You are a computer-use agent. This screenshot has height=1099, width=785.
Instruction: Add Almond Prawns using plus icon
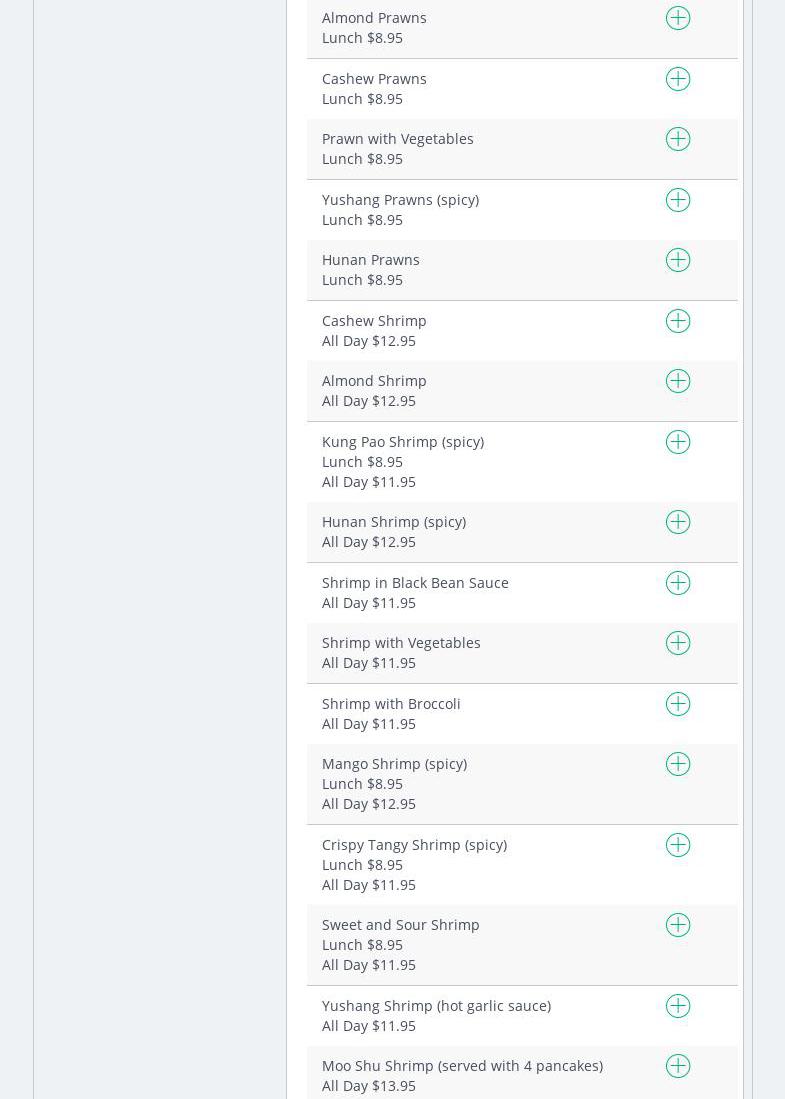point(678,18)
